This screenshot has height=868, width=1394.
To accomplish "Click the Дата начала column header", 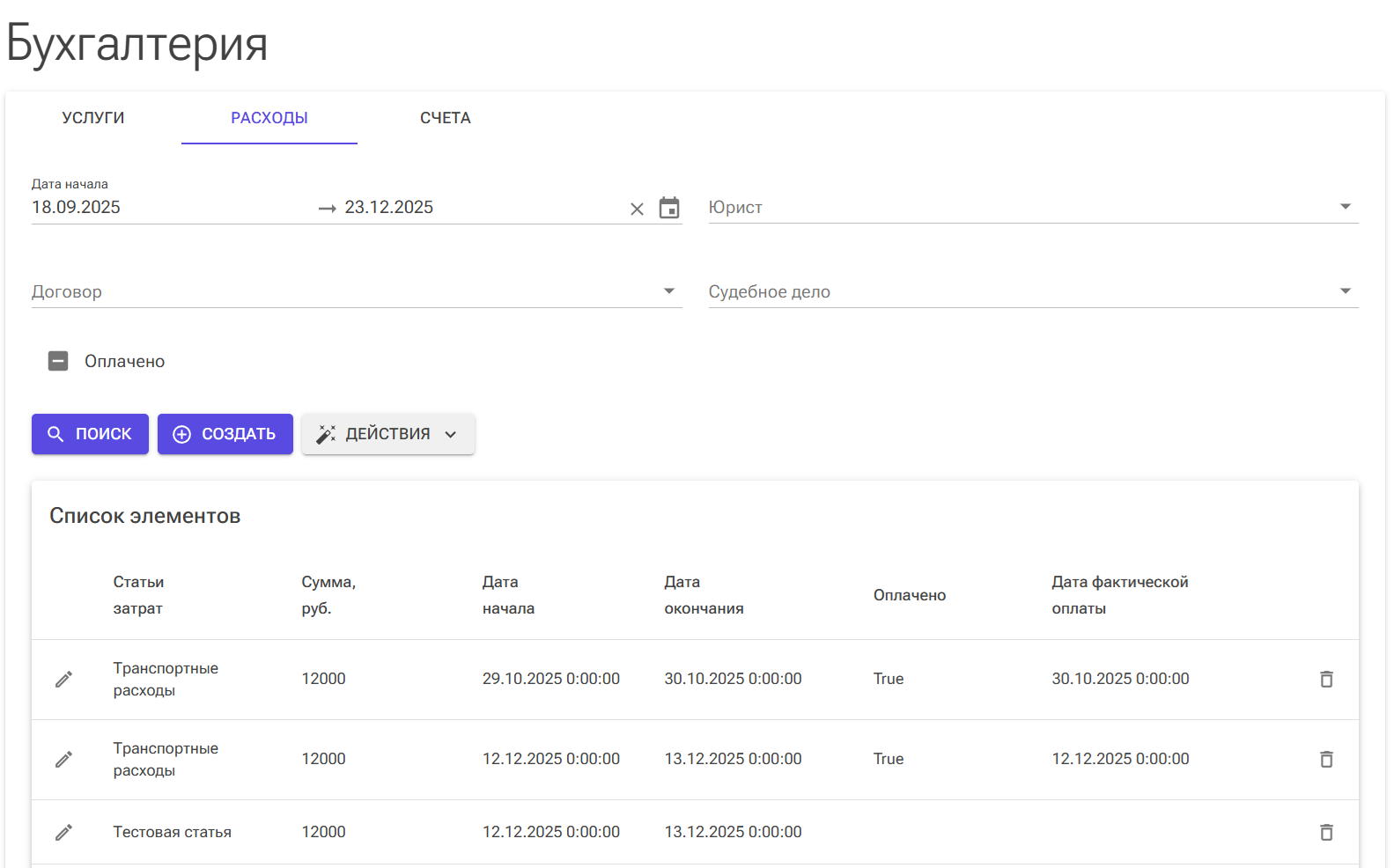I will click(508, 595).
